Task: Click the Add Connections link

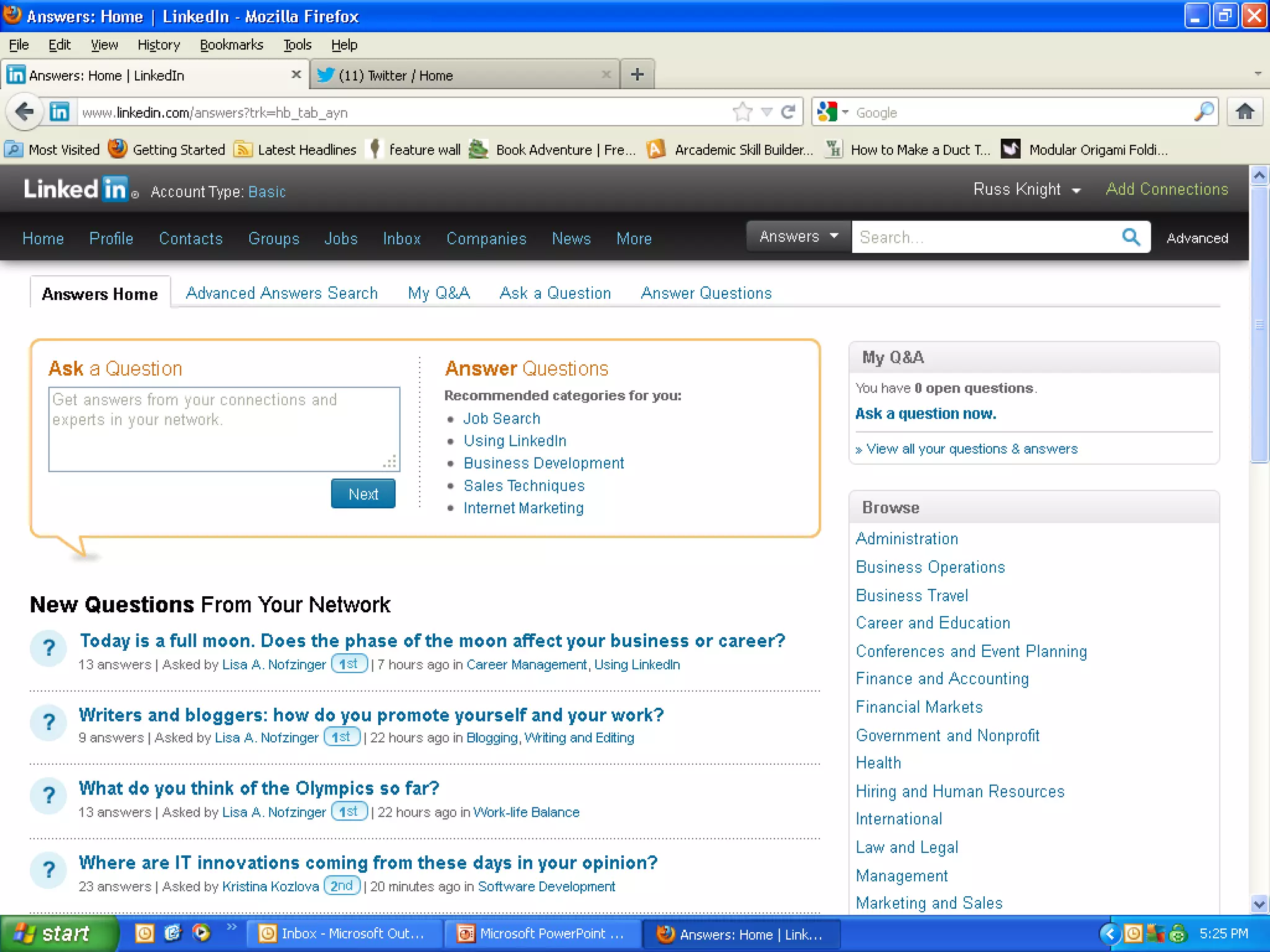Action: coord(1166,190)
